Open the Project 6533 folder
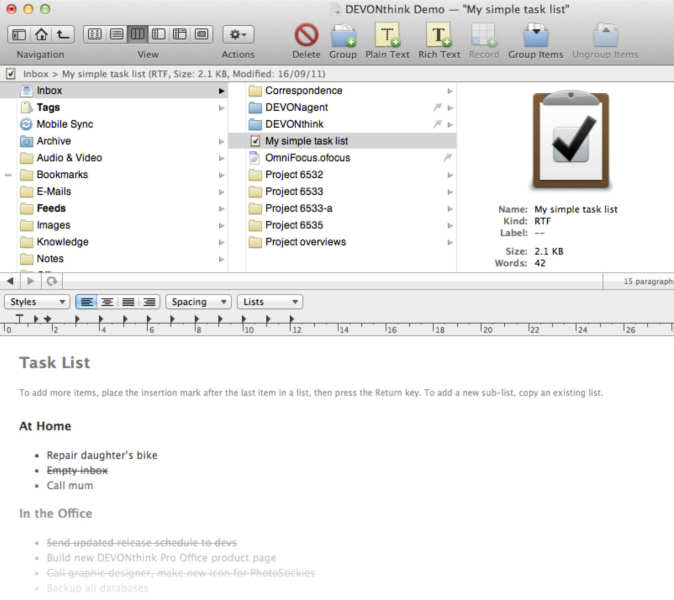This screenshot has height=600, width=674. pos(343,192)
